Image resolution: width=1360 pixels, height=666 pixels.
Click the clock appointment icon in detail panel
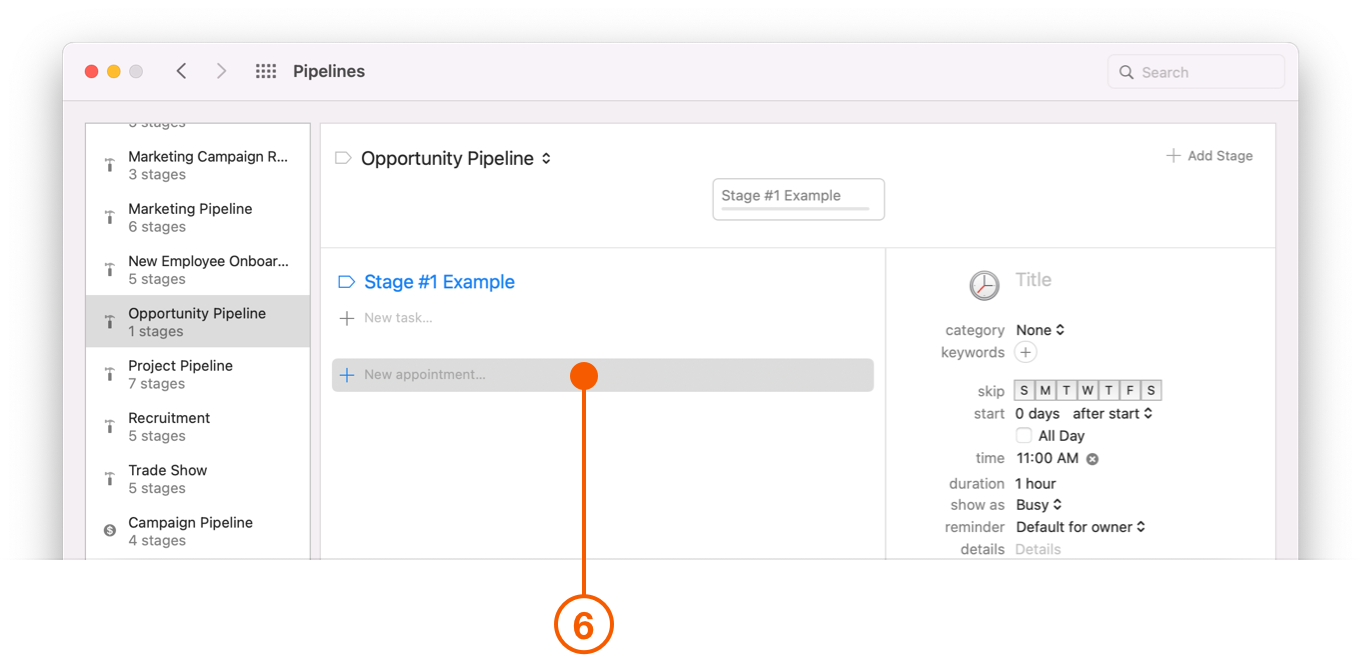coord(984,285)
